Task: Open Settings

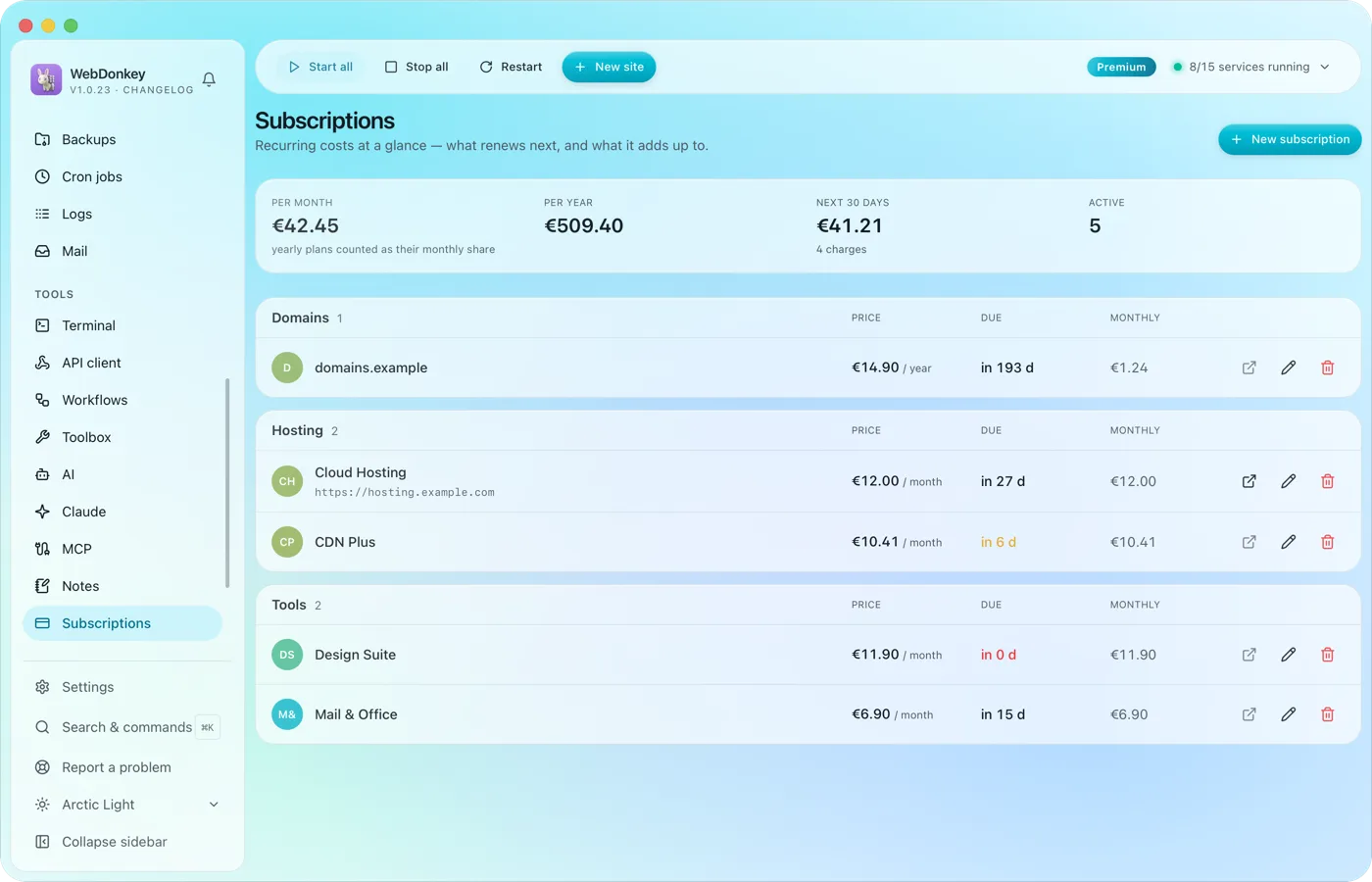Action: coord(127,687)
